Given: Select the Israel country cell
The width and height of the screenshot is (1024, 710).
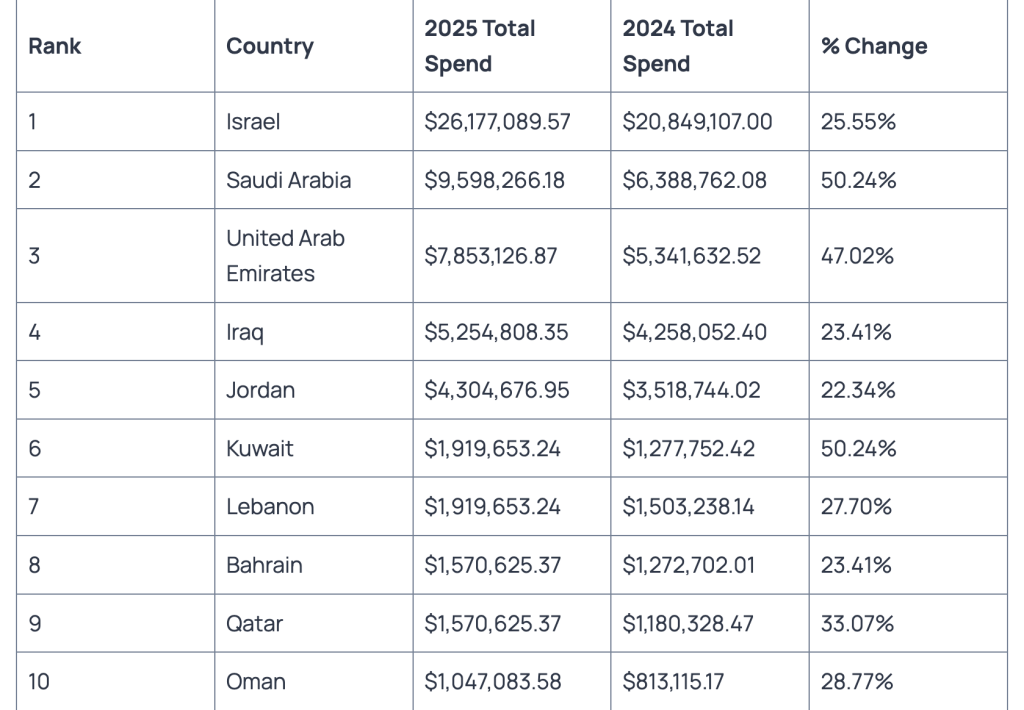Looking at the screenshot, I should tap(253, 122).
